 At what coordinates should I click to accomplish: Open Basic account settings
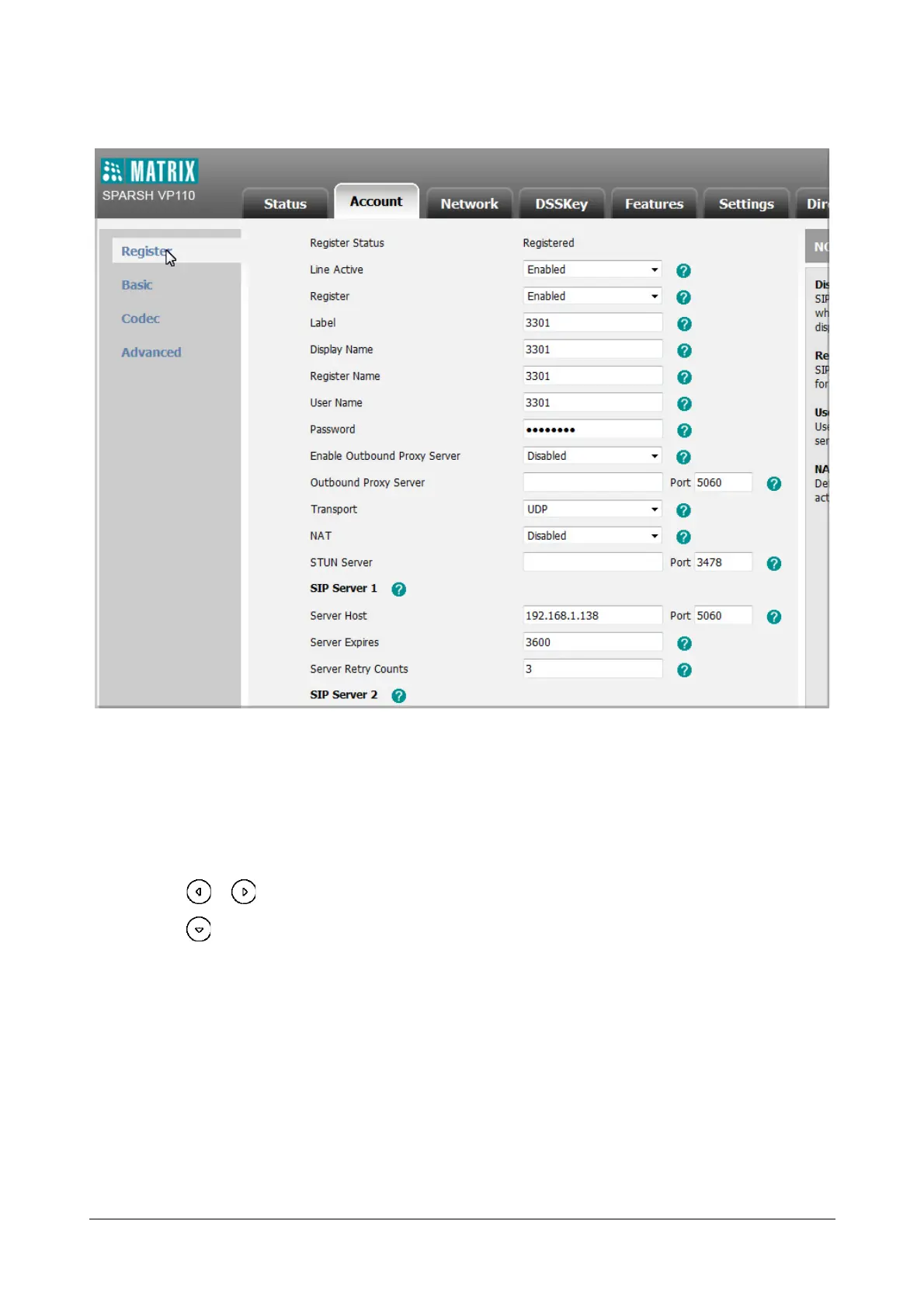click(137, 285)
